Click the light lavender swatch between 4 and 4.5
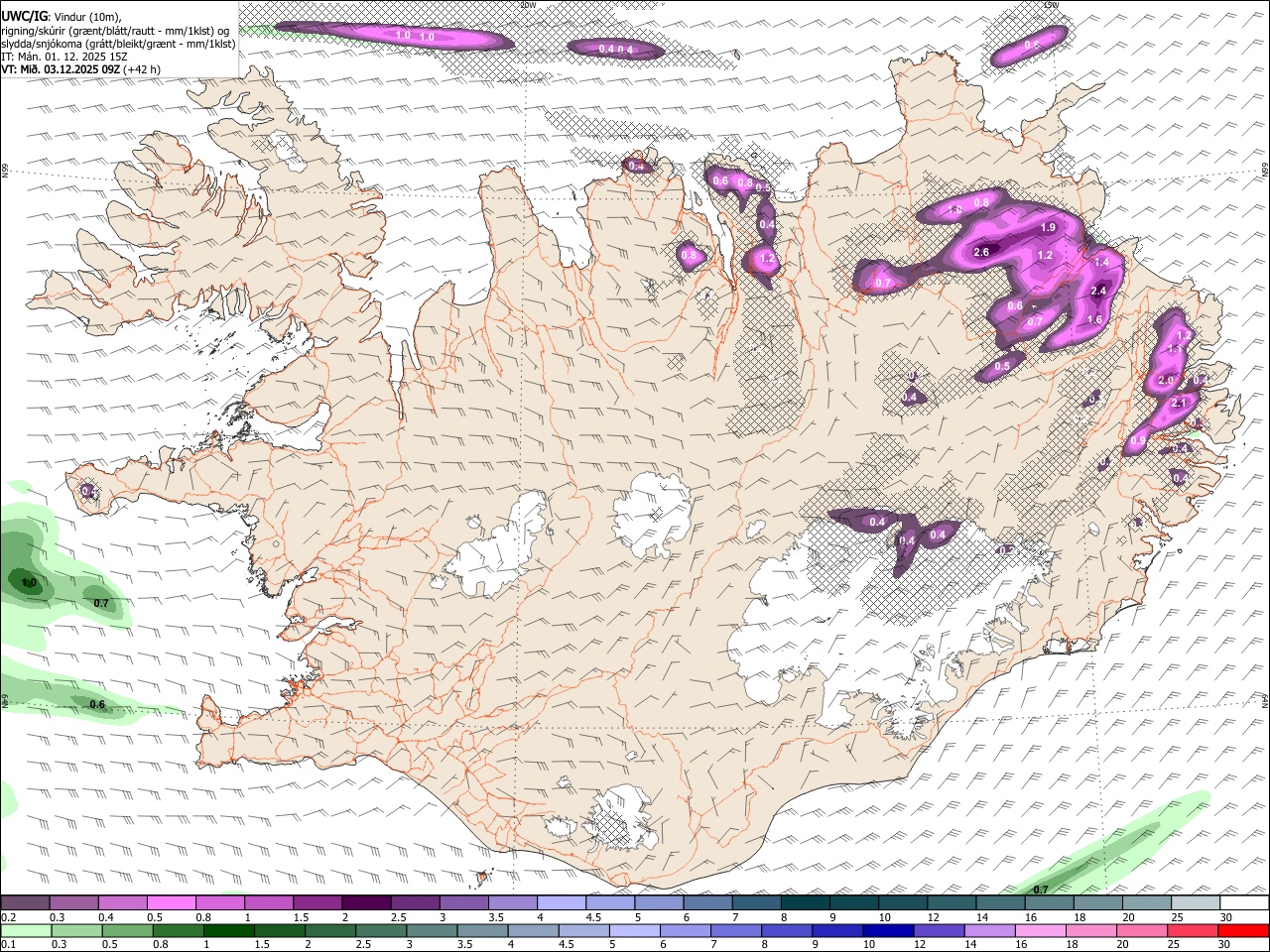 (x=560, y=902)
